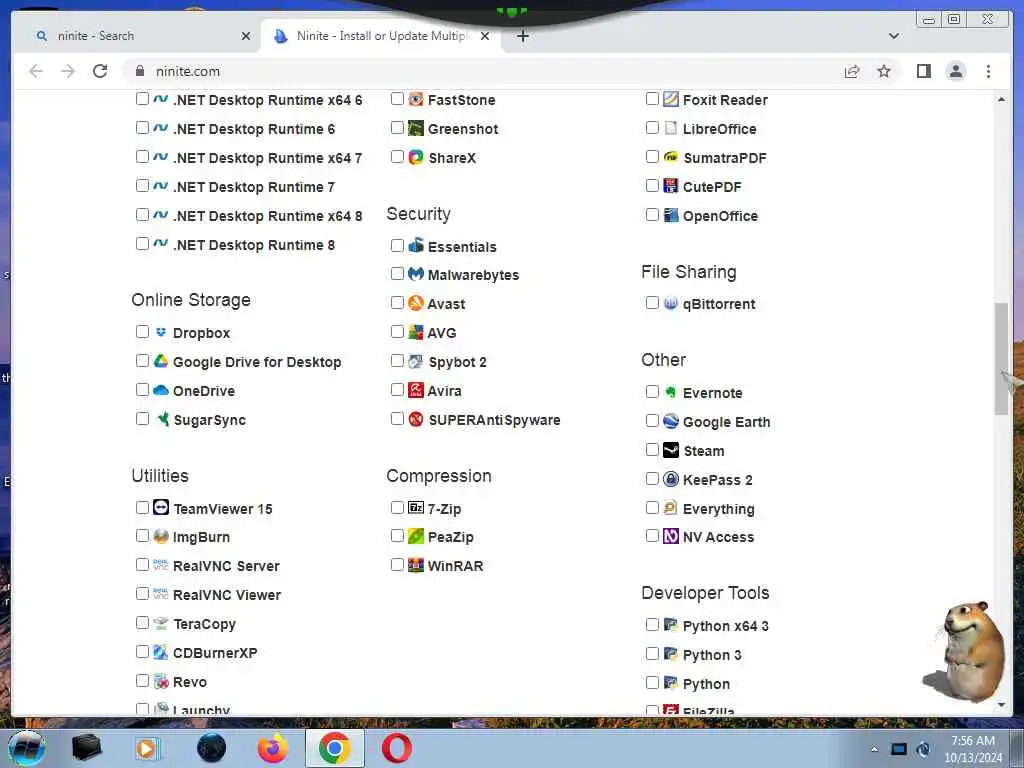Check the .NET Desktop Runtime x64 8 checkbox

click(x=142, y=214)
